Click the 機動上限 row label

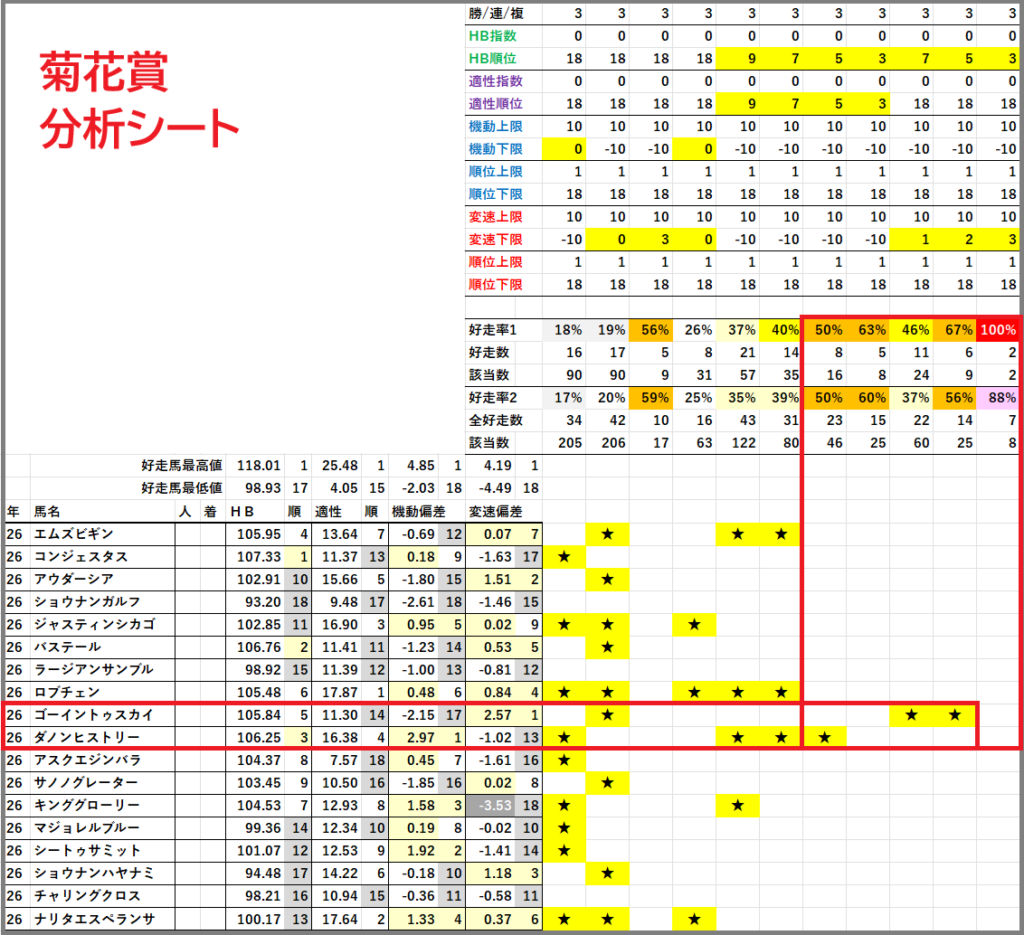[x=495, y=127]
